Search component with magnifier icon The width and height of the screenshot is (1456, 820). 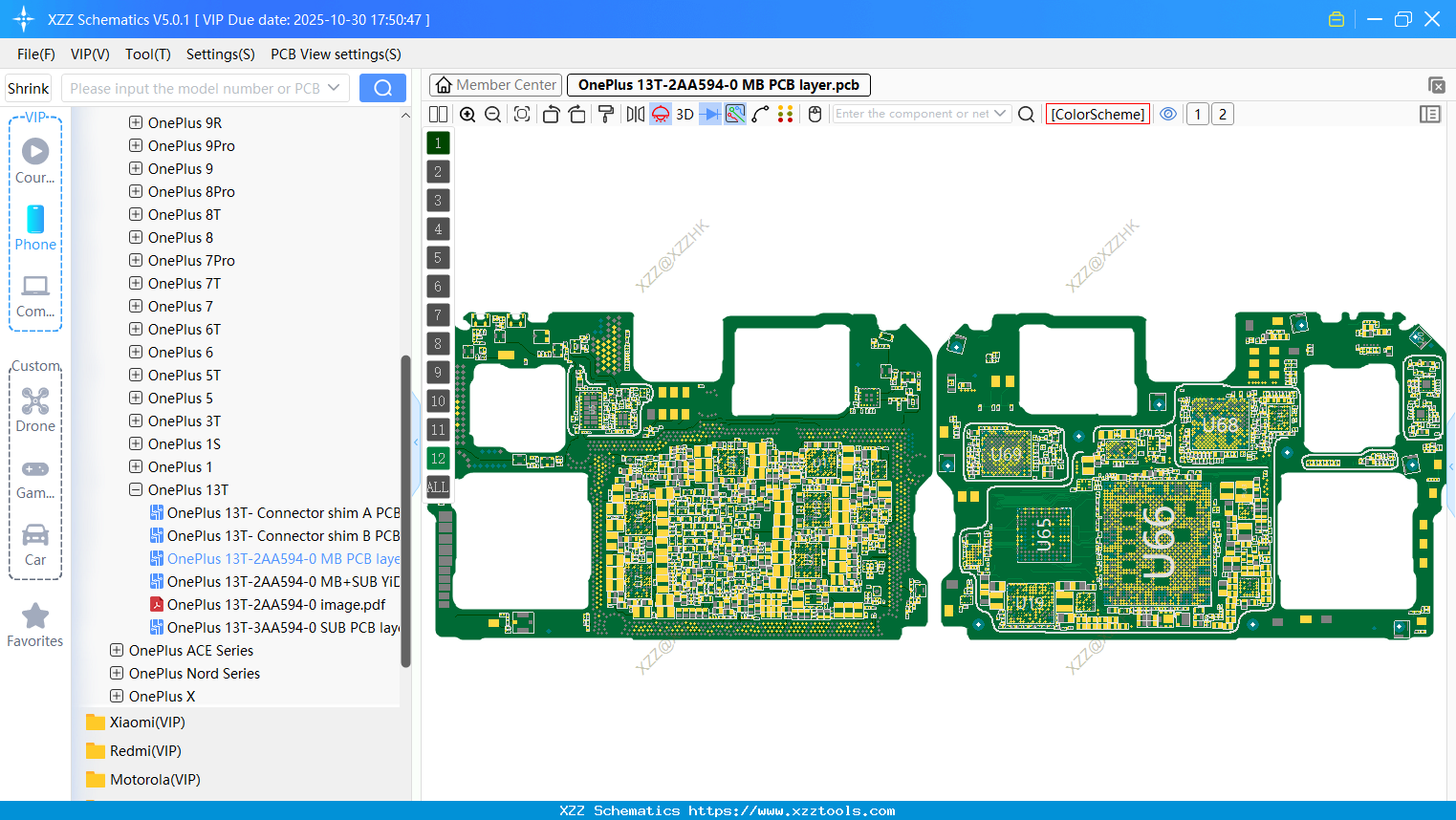click(x=1027, y=115)
